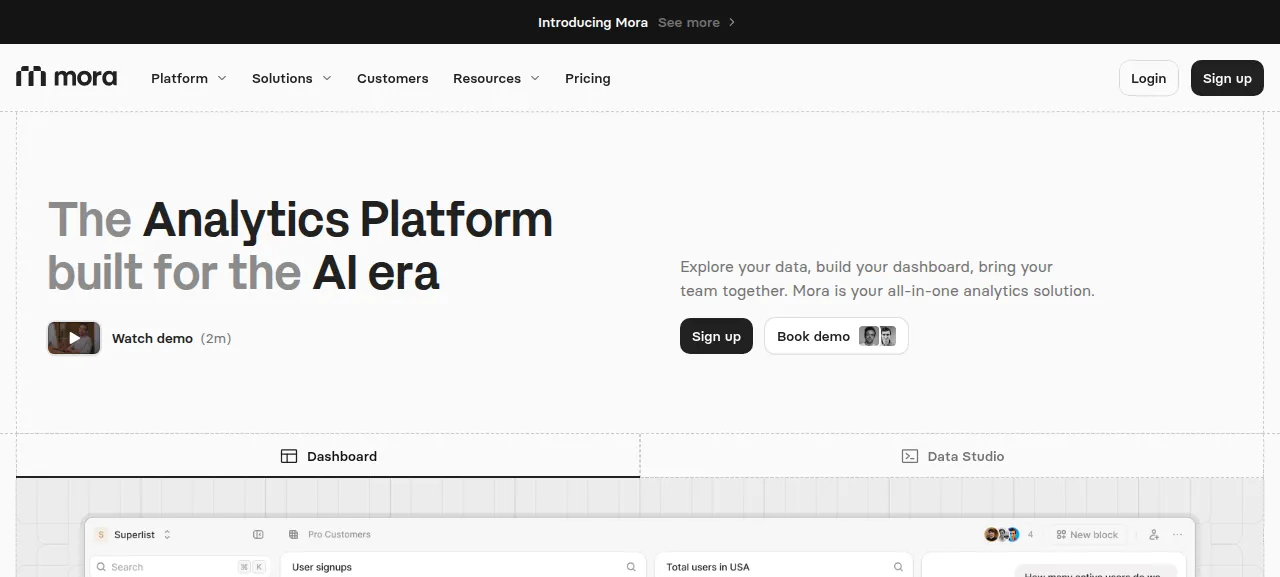Click the Pro Customers grid icon
Image resolution: width=1280 pixels, height=577 pixels.
click(293, 535)
